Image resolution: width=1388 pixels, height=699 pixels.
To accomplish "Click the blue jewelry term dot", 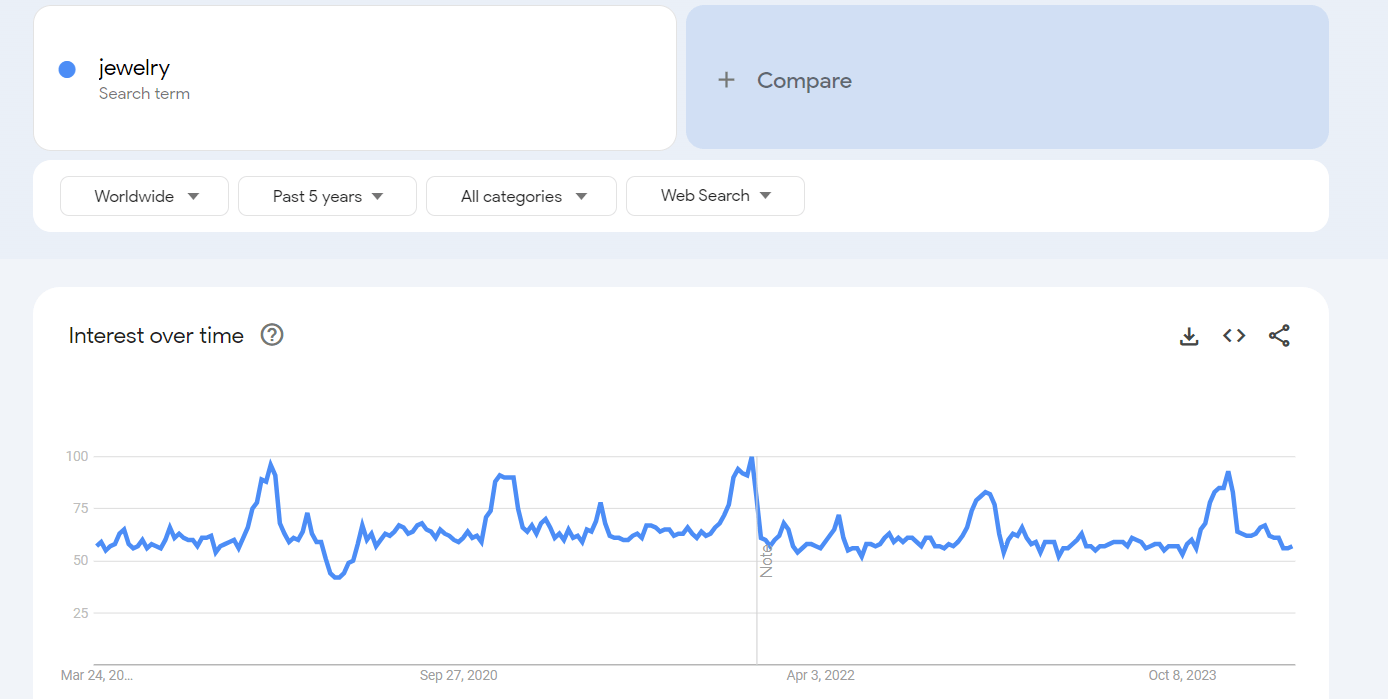I will [x=67, y=69].
